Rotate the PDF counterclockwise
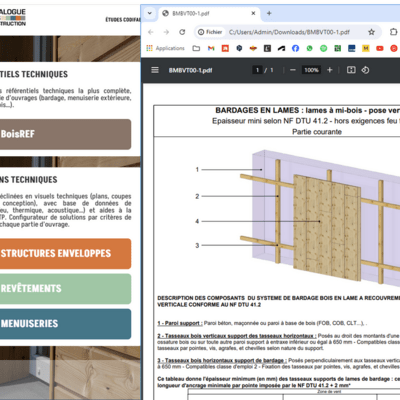Image resolution: width=400 pixels, height=400 pixels. click(x=365, y=70)
